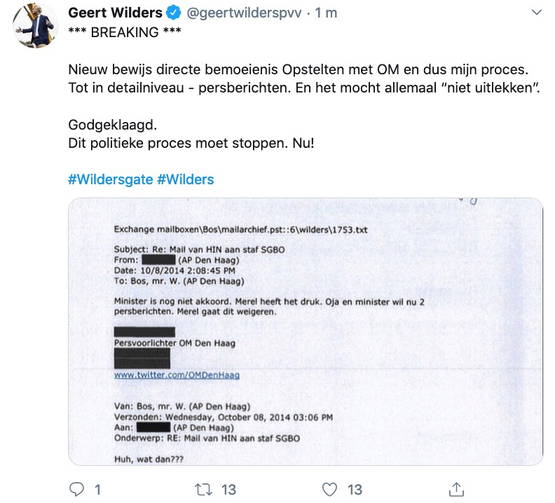Image resolution: width=555 pixels, height=503 pixels.
Task: Open the #Wilders hashtag
Action: pyautogui.click(x=185, y=179)
